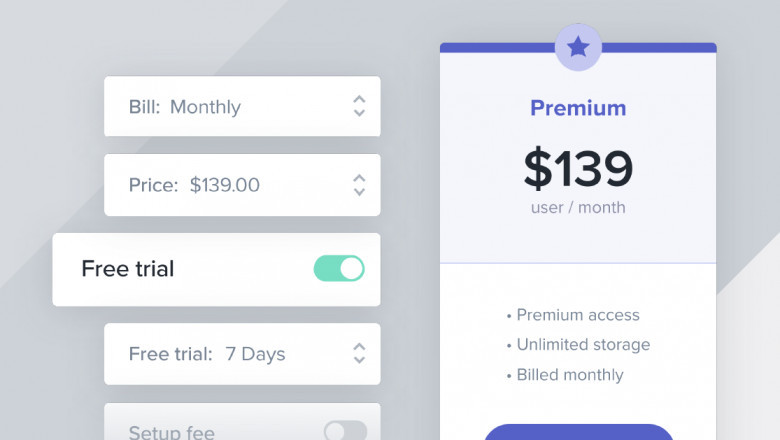Image resolution: width=780 pixels, height=440 pixels.
Task: Click the star badge atop the Premium card
Action: (578, 47)
